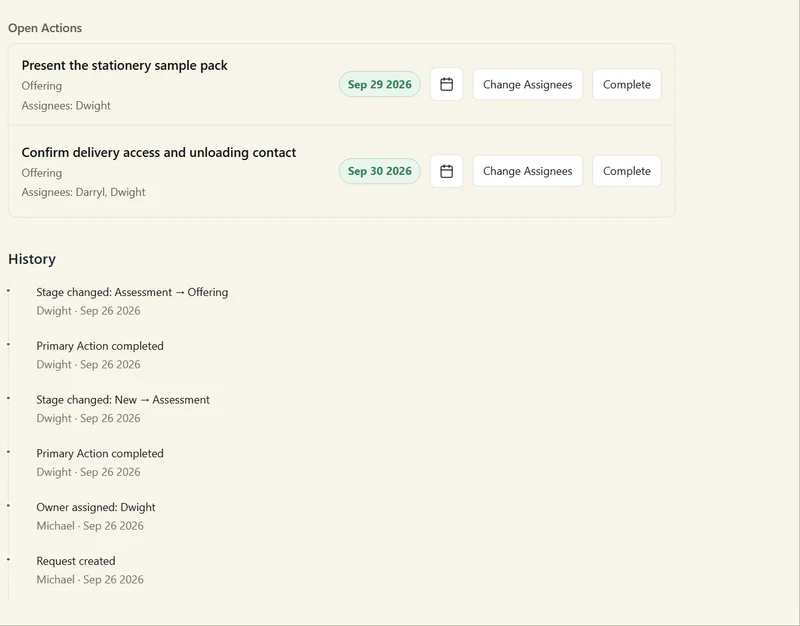Complete the stationery sample pack action
The image size is (800, 626).
click(627, 84)
